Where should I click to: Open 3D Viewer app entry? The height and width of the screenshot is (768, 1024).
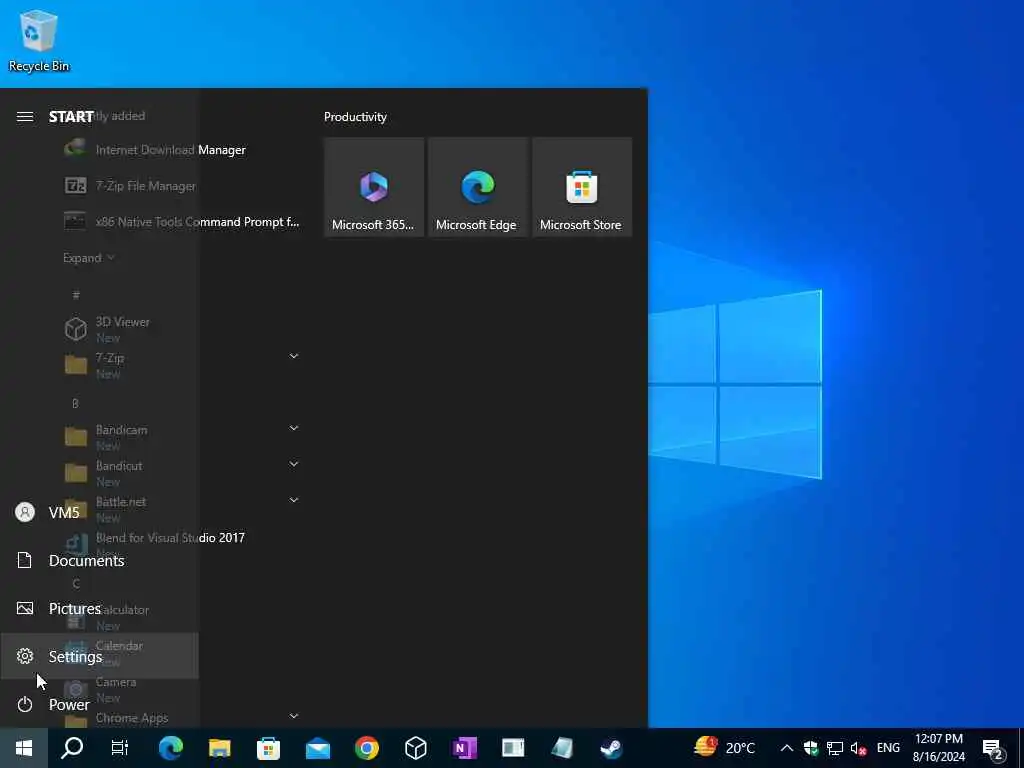[184, 329]
